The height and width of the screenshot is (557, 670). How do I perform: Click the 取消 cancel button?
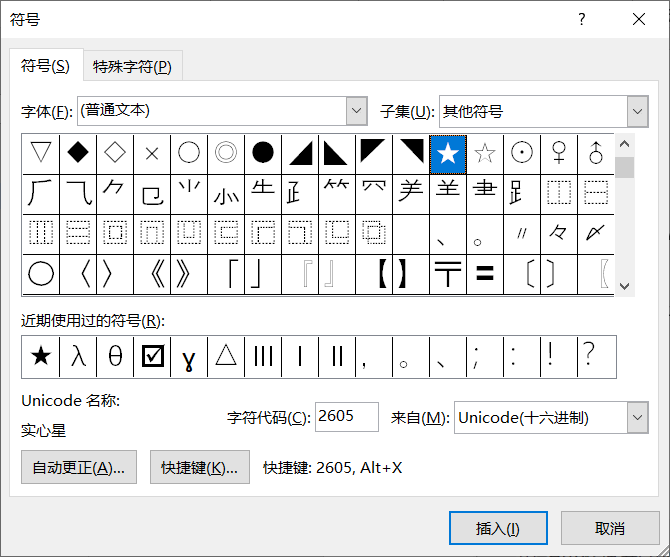(610, 528)
